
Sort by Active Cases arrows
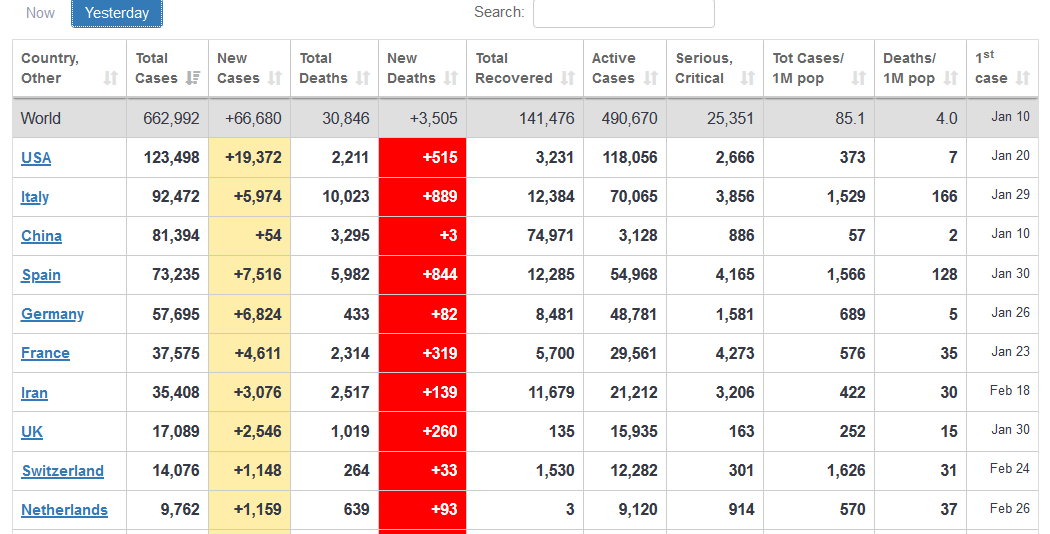click(x=651, y=78)
